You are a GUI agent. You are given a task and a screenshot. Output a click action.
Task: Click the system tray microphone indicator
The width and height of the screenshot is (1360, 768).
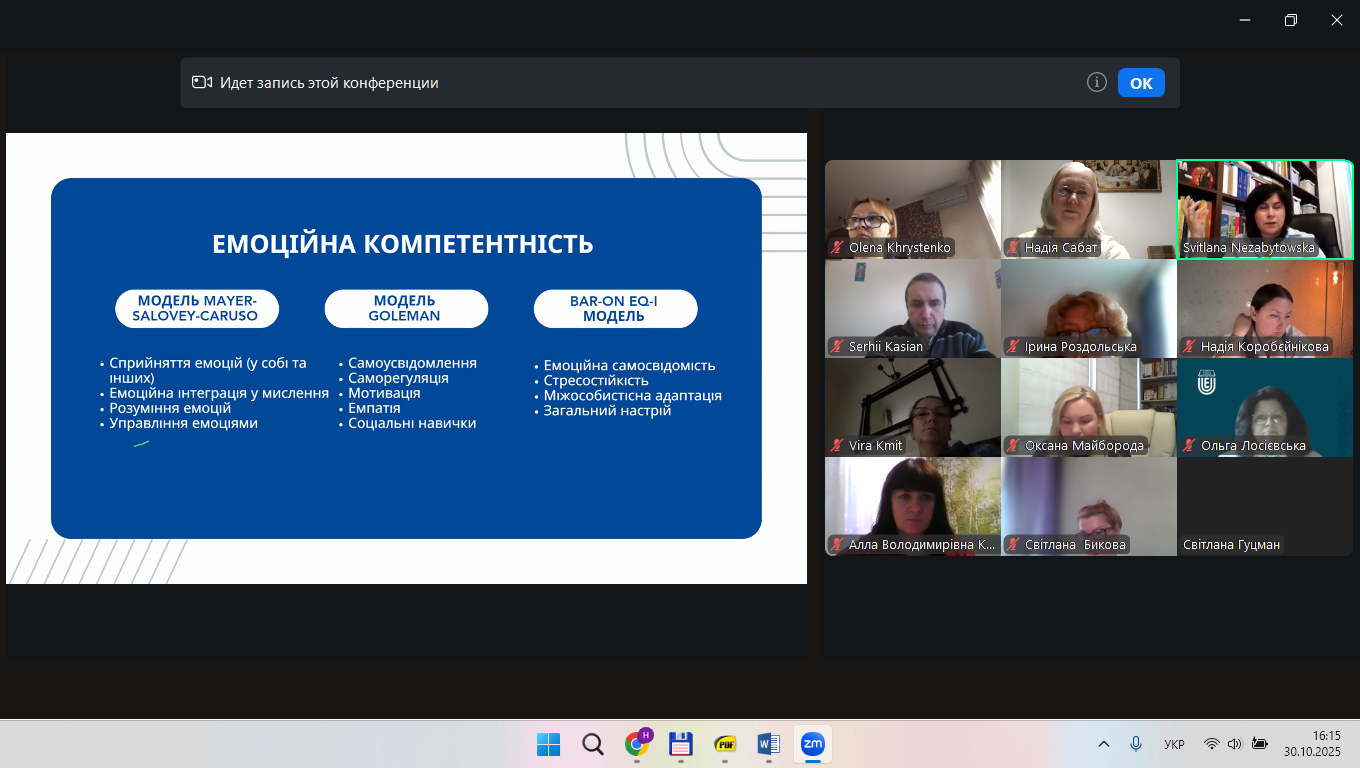tap(1136, 744)
